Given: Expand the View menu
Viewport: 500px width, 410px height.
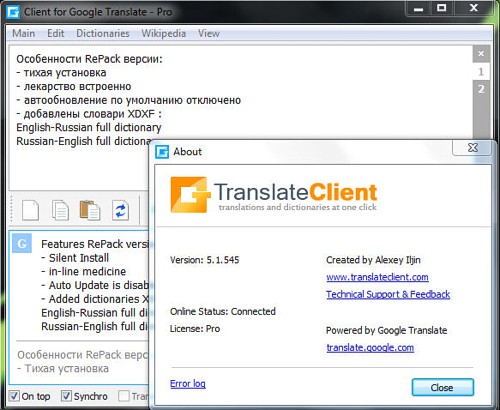Looking at the screenshot, I should (x=209, y=33).
